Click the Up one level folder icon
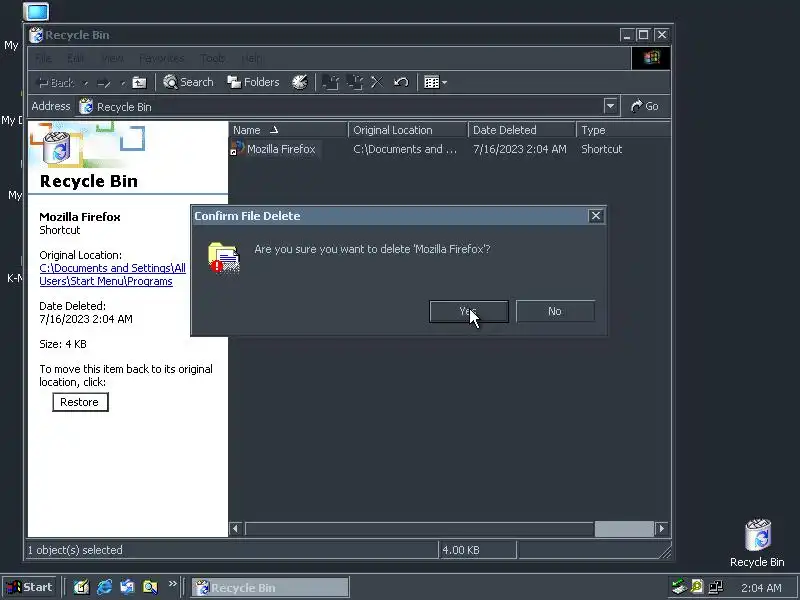Viewport: 800px width, 600px height. pyautogui.click(x=139, y=82)
